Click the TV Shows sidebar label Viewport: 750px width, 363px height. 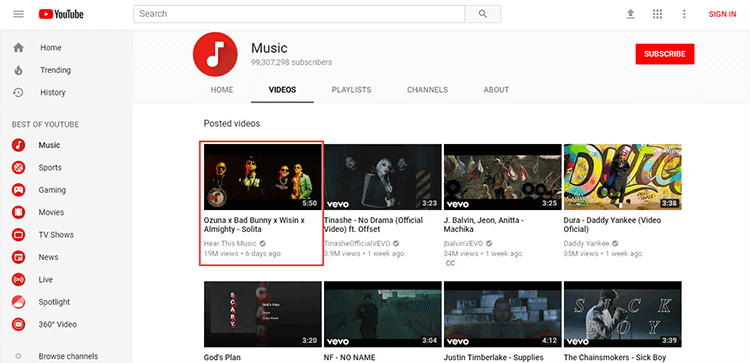click(x=56, y=235)
